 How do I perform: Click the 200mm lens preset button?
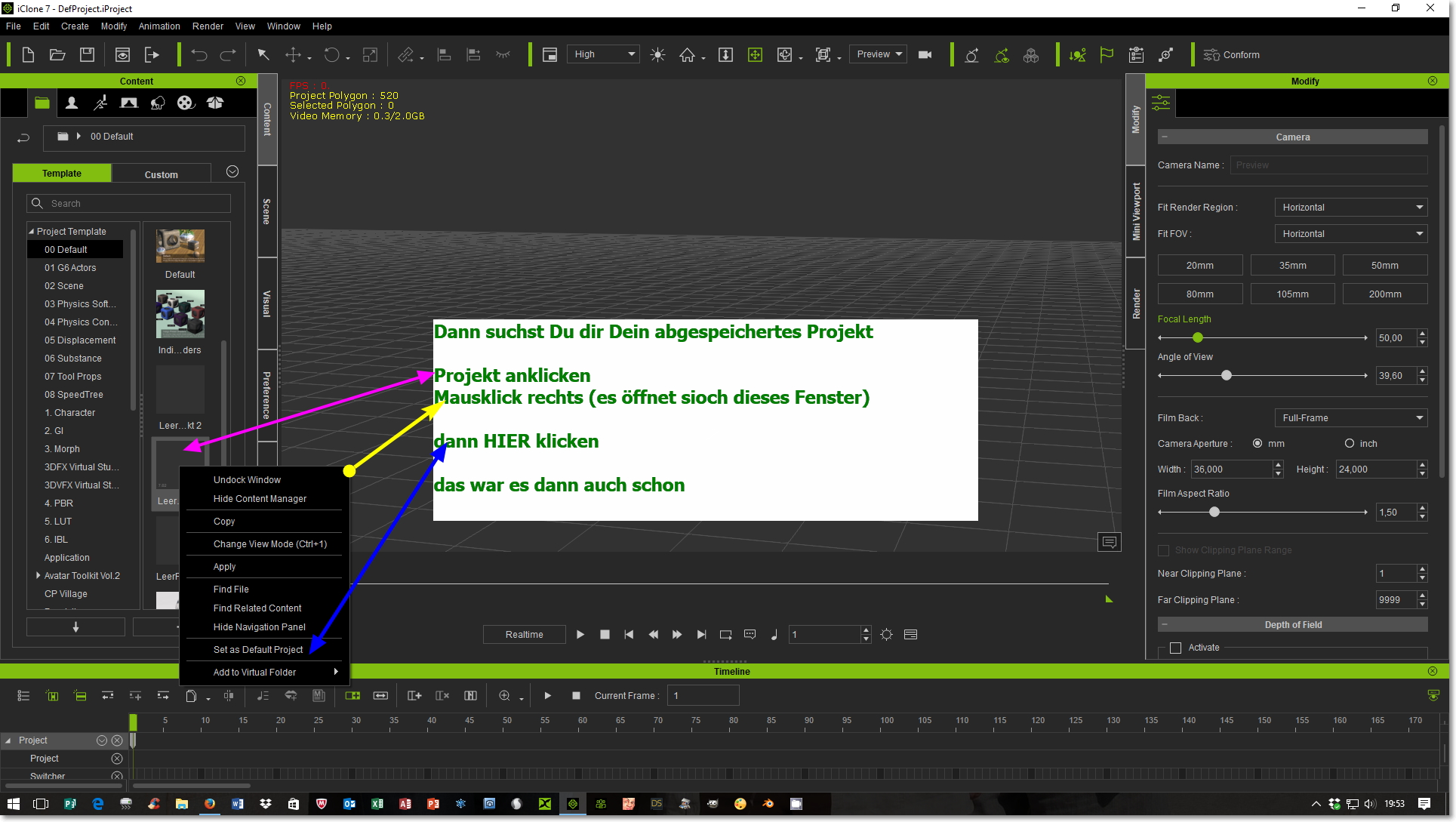(1385, 294)
